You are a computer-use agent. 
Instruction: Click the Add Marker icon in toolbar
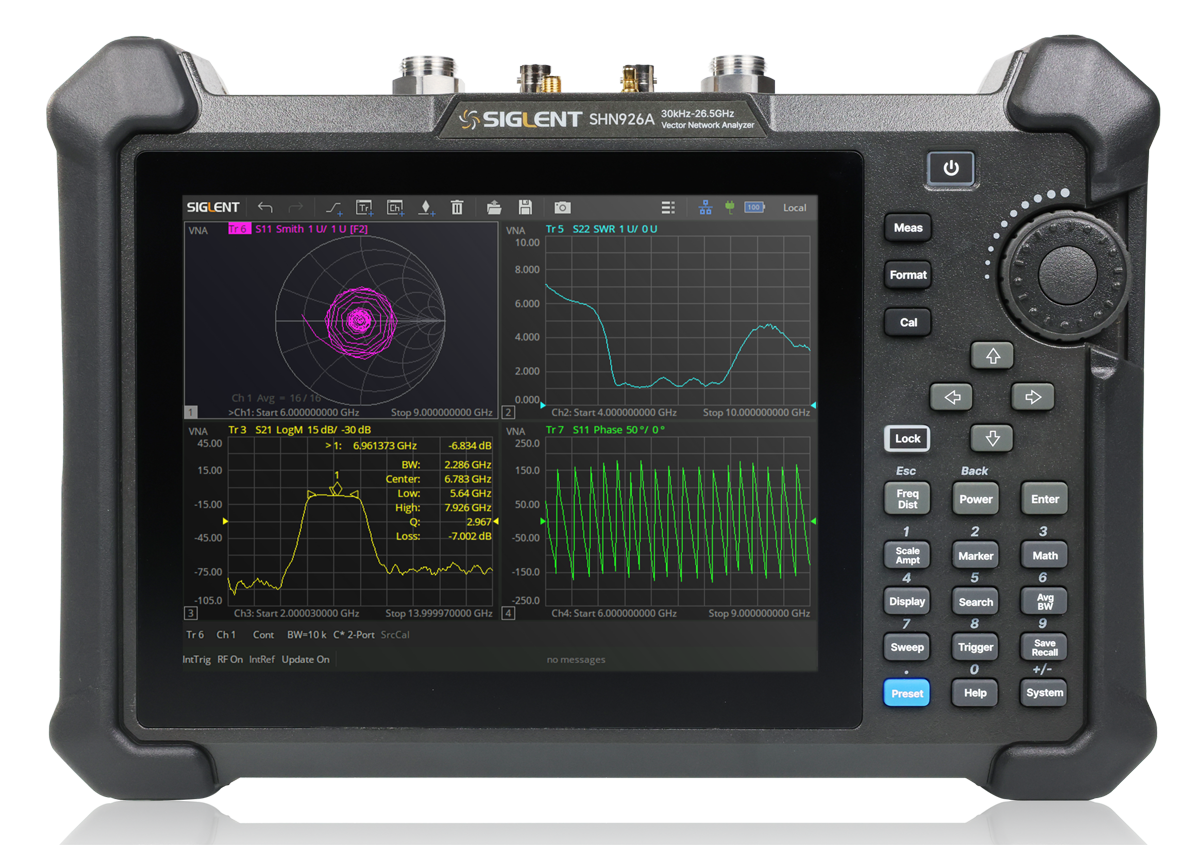pyautogui.click(x=426, y=207)
